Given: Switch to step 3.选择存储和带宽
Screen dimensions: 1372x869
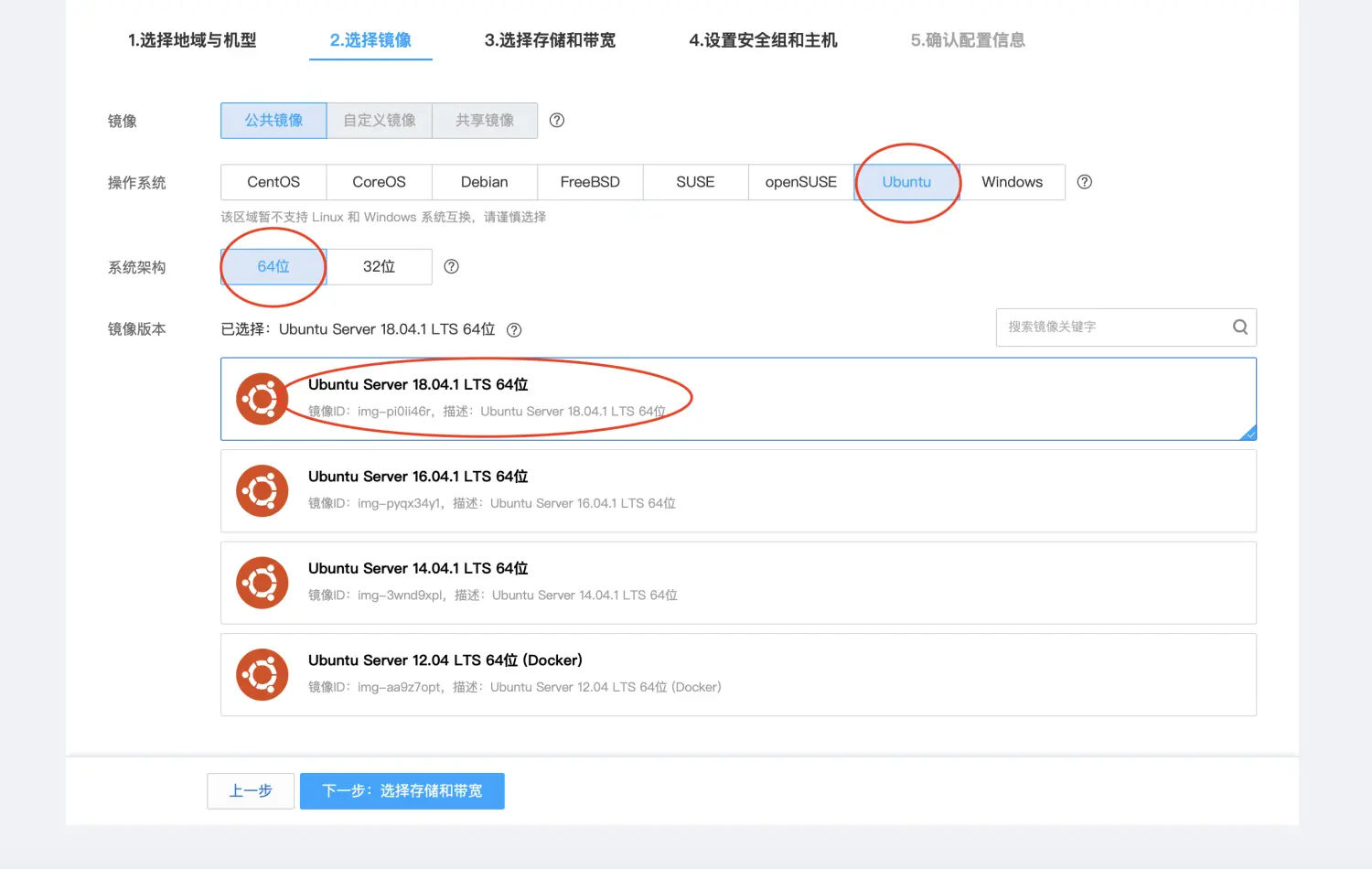Looking at the screenshot, I should 550,40.
